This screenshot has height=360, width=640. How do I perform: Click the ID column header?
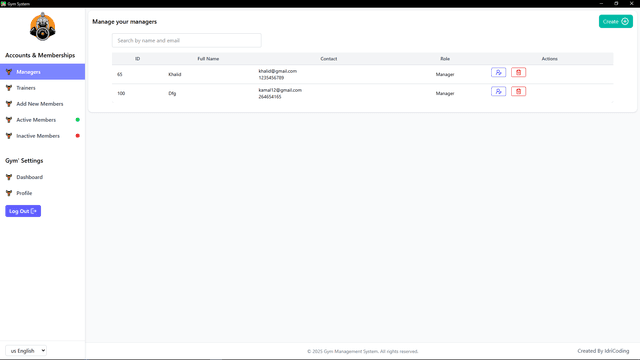pyautogui.click(x=138, y=59)
